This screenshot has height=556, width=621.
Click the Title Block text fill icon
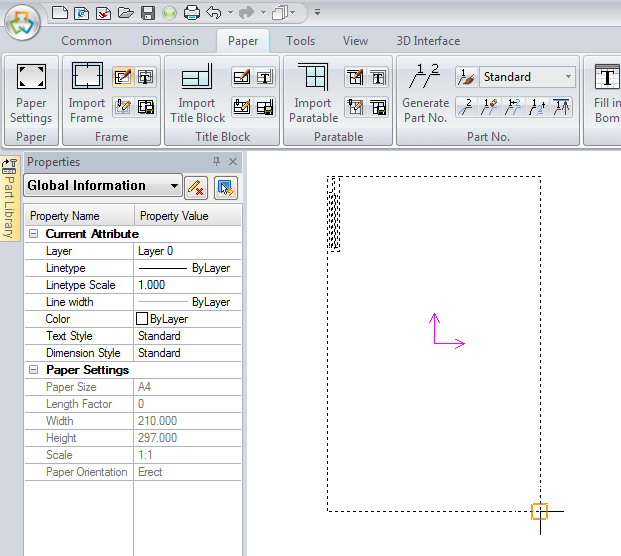click(265, 77)
